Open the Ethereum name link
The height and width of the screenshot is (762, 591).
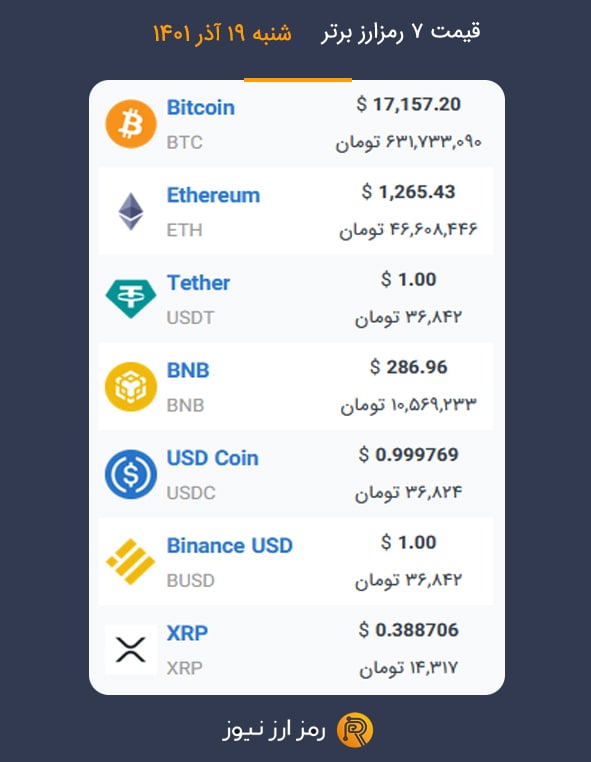[213, 195]
